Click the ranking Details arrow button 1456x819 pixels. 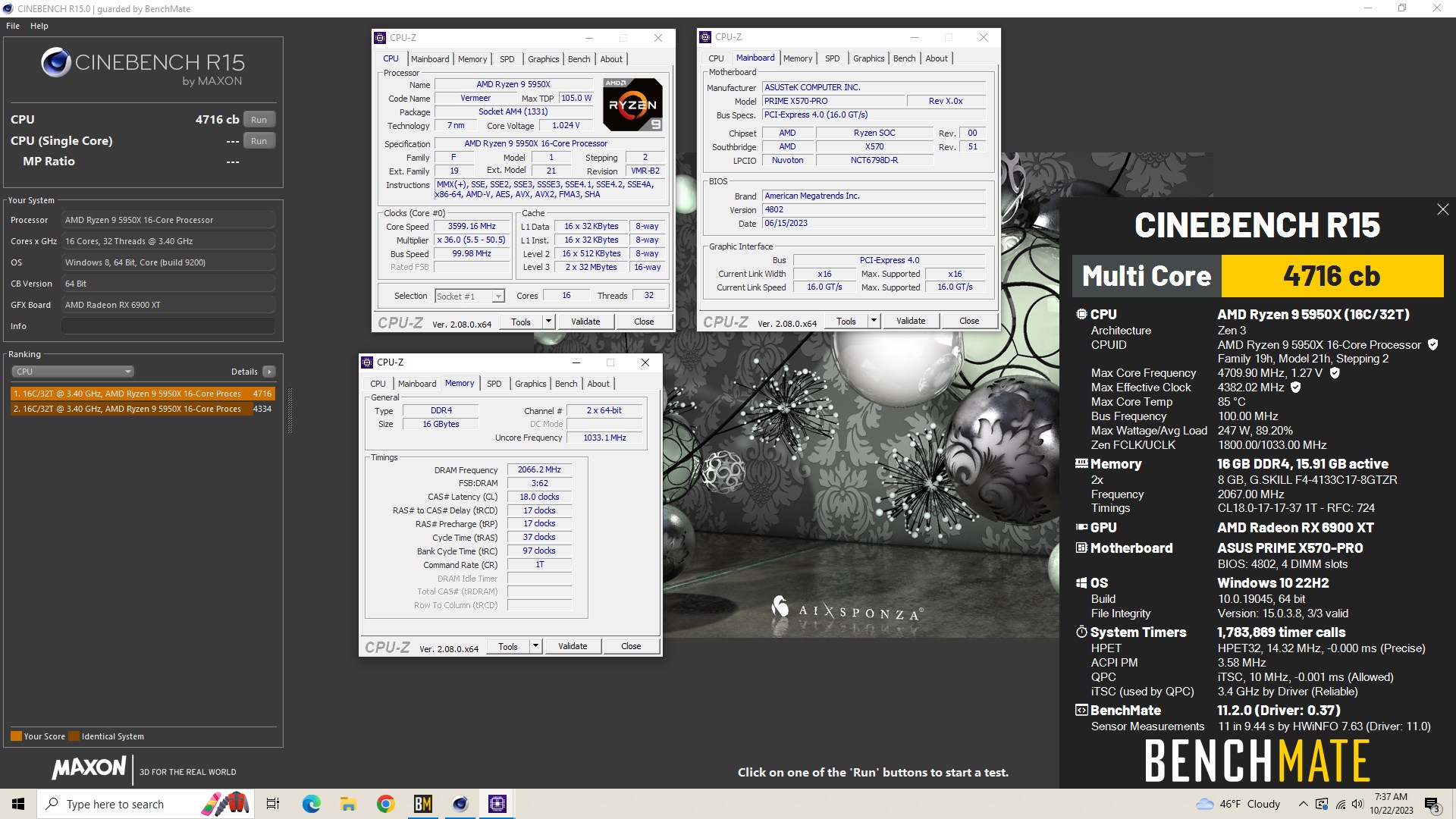tap(268, 372)
